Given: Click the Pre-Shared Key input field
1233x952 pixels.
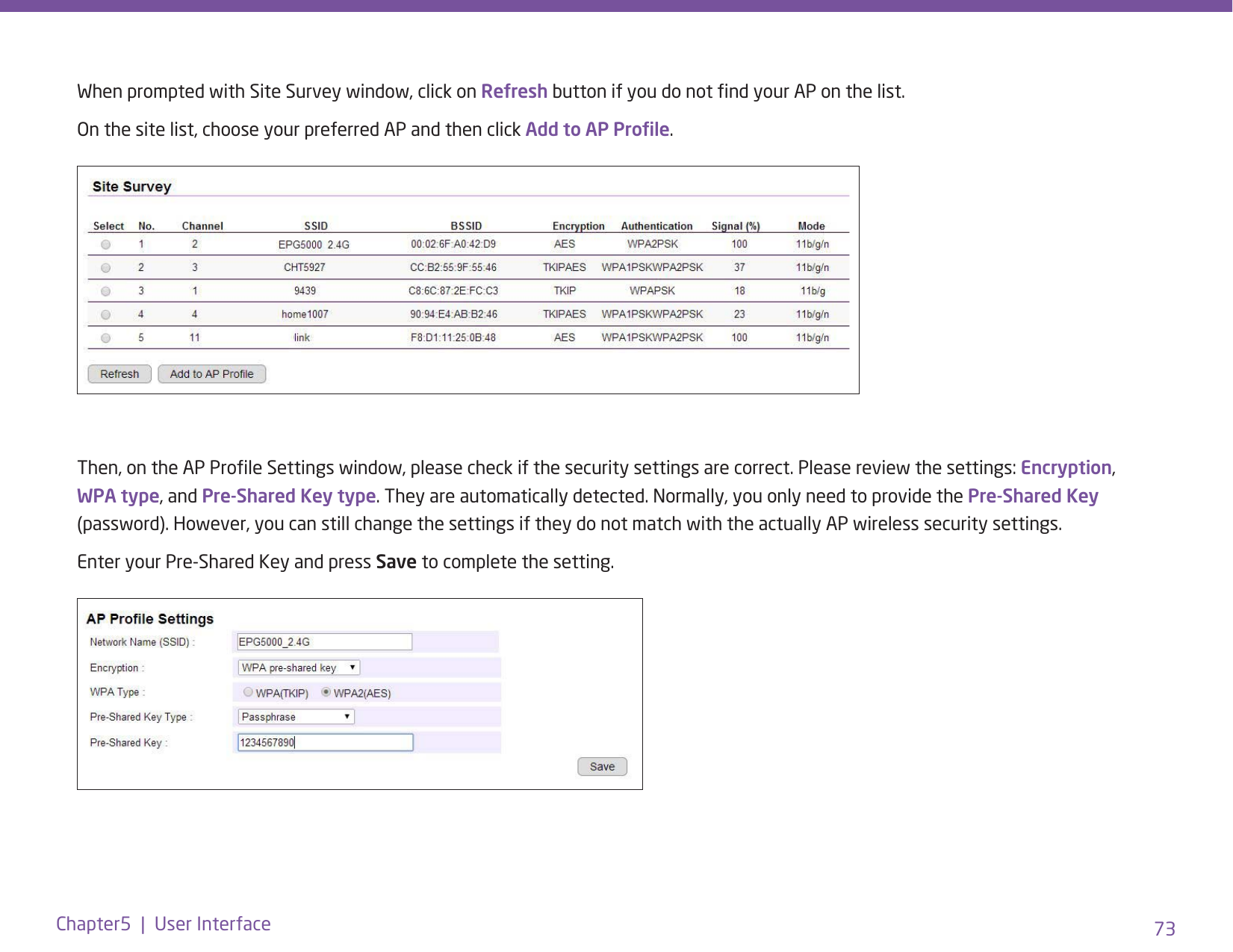Looking at the screenshot, I should click(x=325, y=742).
